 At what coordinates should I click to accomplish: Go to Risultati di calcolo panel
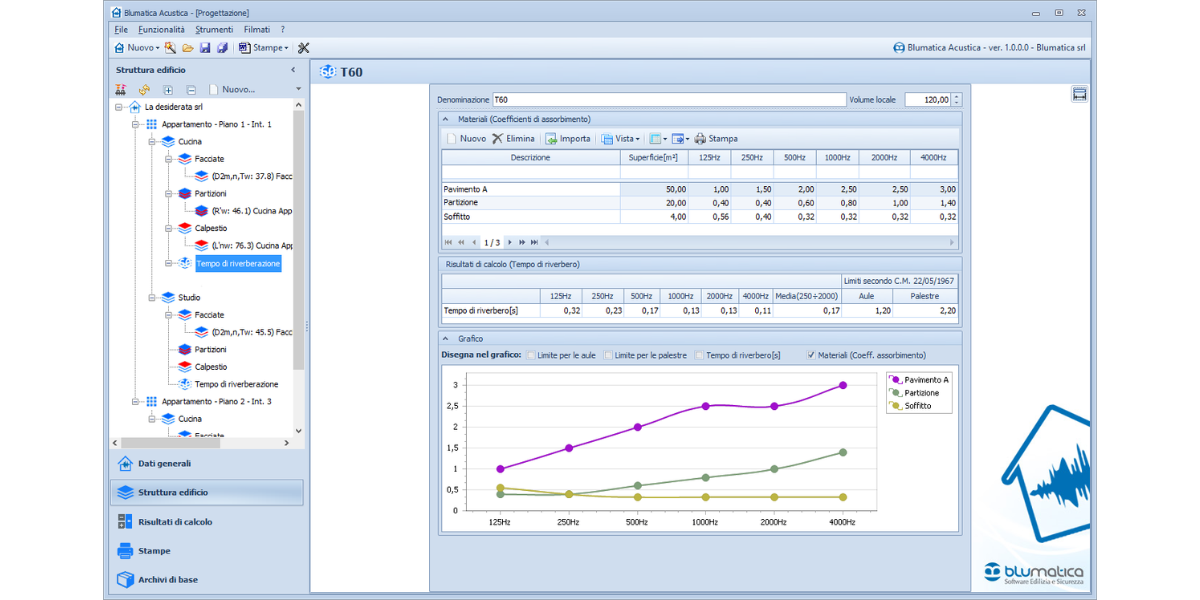coord(175,522)
